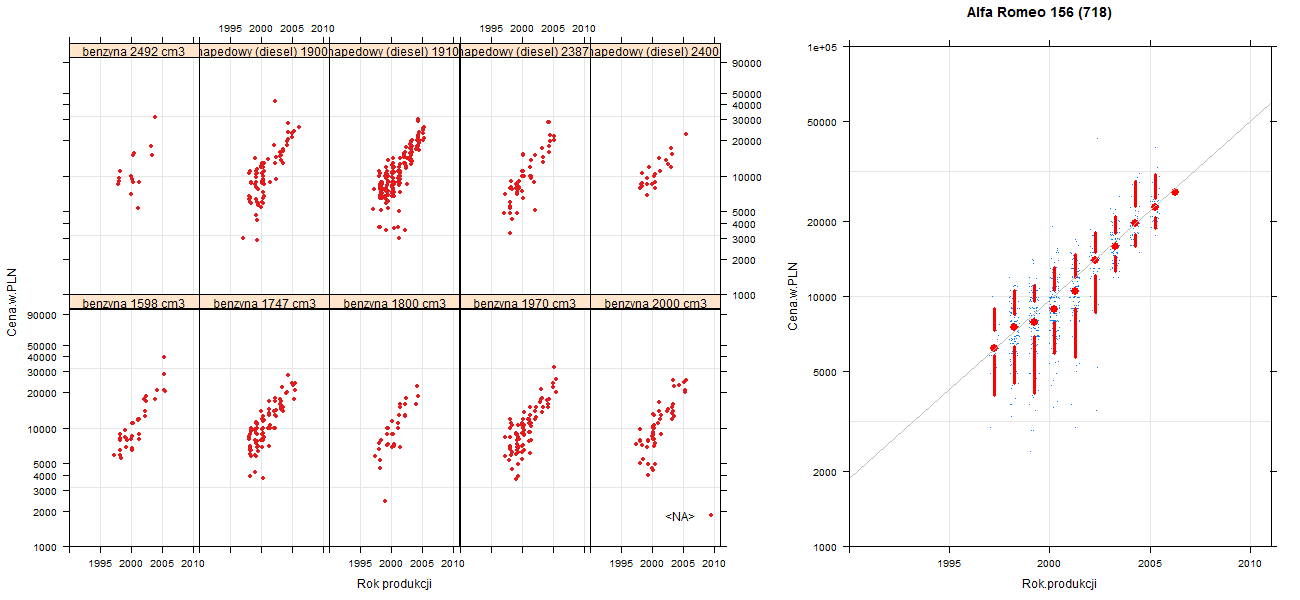1300x600 pixels.
Task: Click the 2005 x-axis label on the Alfa Romeo chart
Action: (x=1150, y=563)
